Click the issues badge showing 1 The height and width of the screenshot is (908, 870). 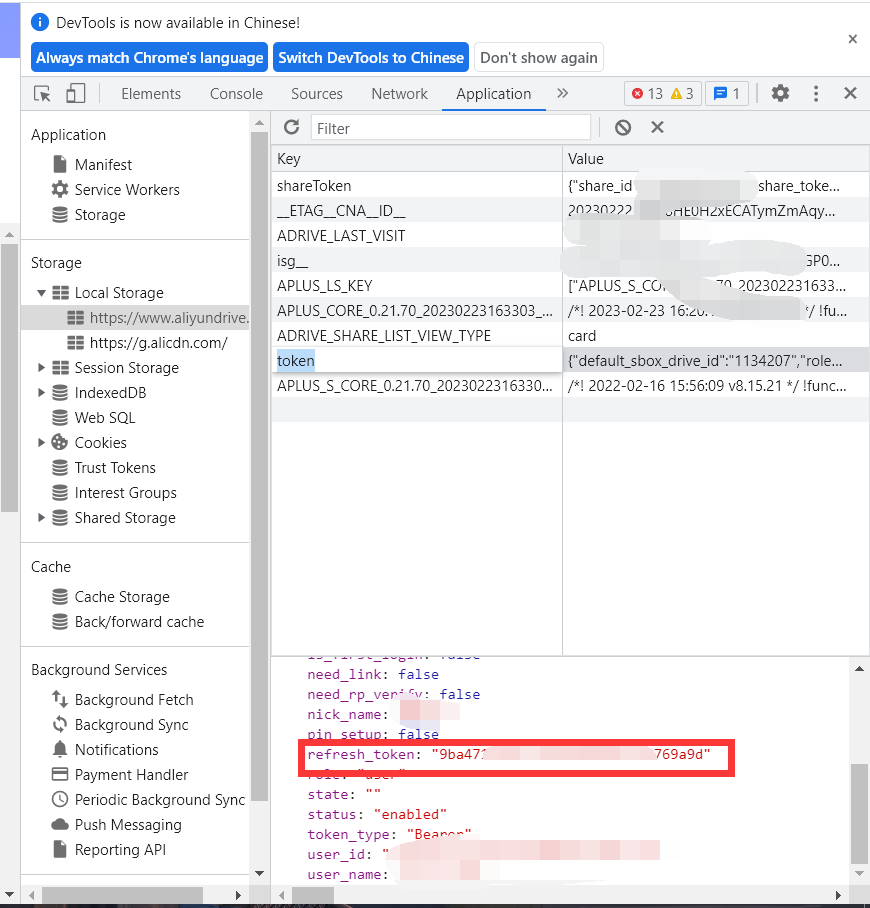[726, 93]
